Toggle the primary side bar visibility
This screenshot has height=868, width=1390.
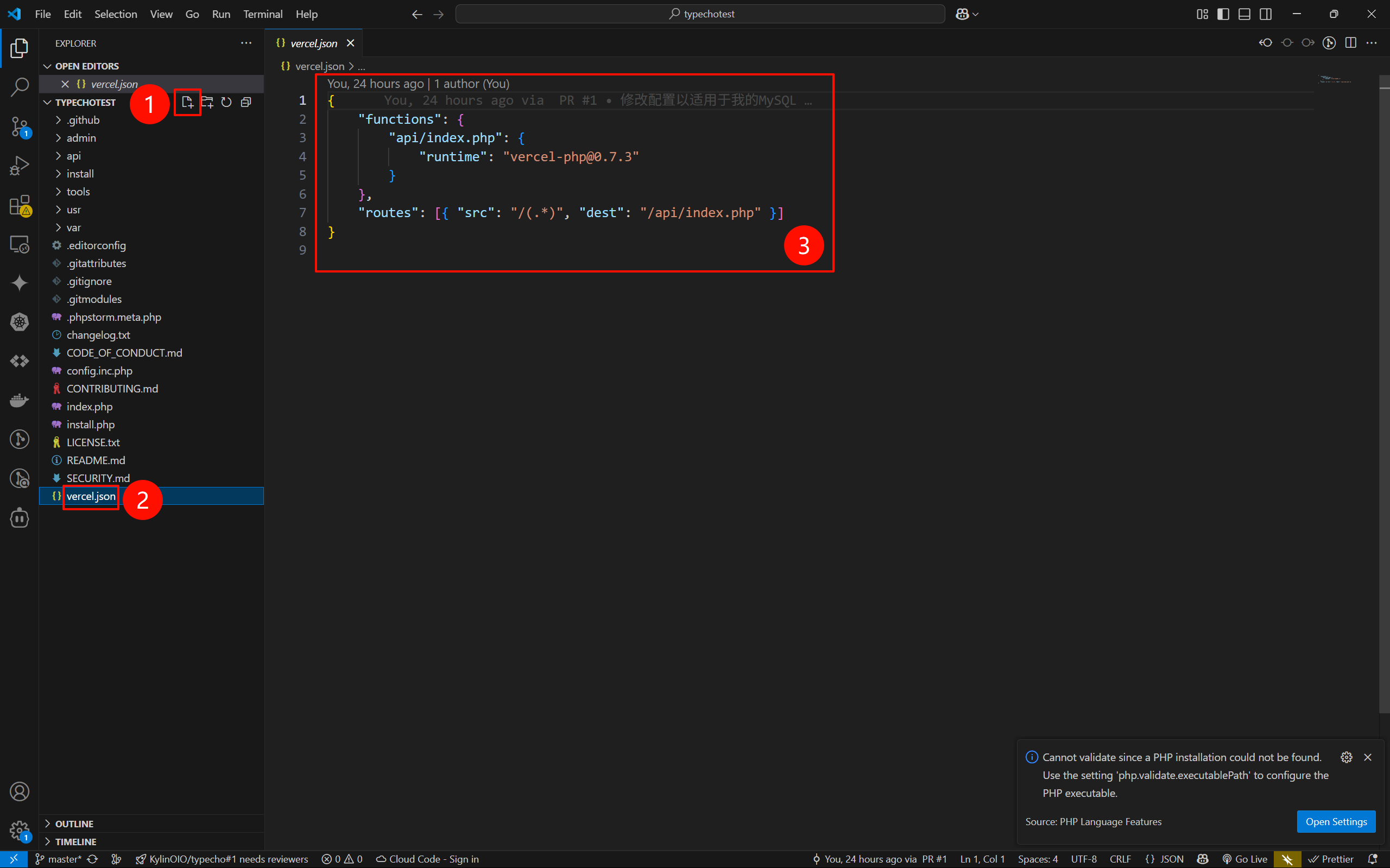(x=1223, y=14)
